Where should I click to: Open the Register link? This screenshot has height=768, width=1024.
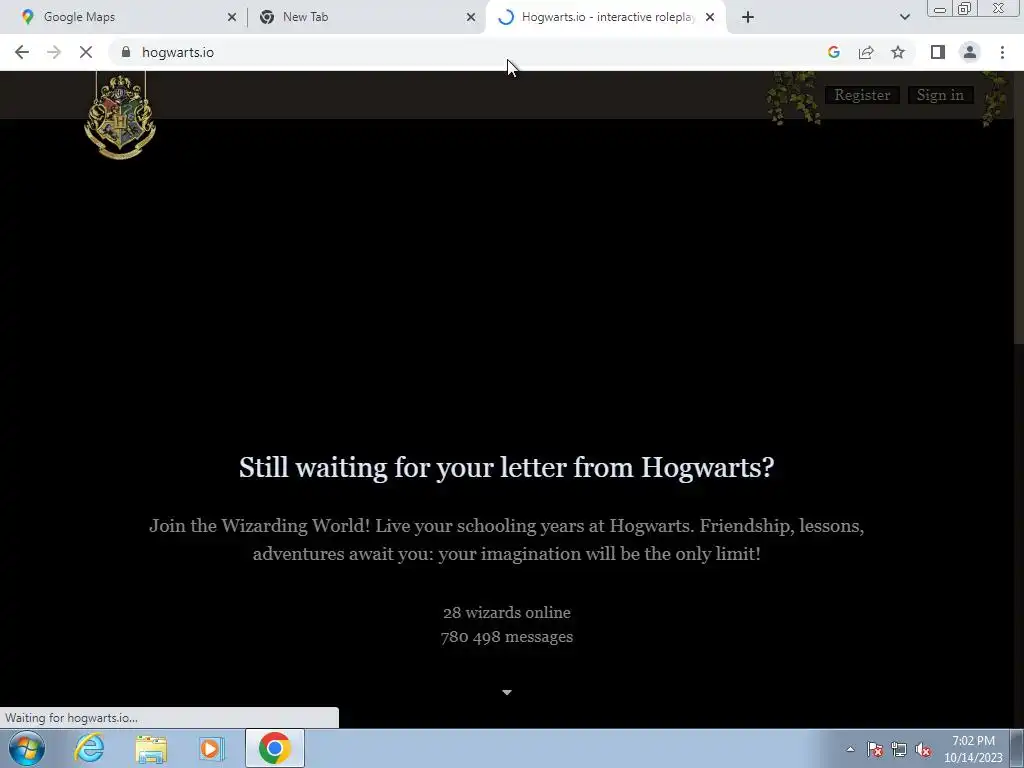click(x=862, y=95)
